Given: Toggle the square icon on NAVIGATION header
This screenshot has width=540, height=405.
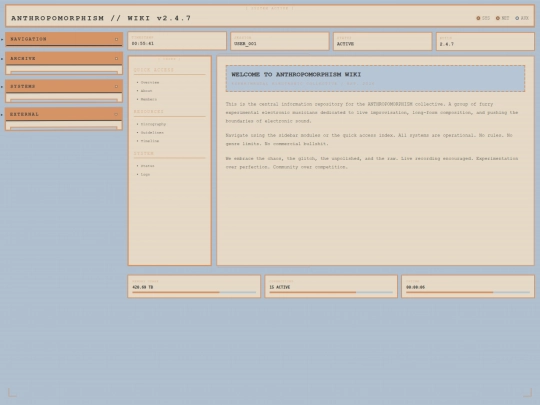Looking at the screenshot, I should pyautogui.click(x=116, y=39).
